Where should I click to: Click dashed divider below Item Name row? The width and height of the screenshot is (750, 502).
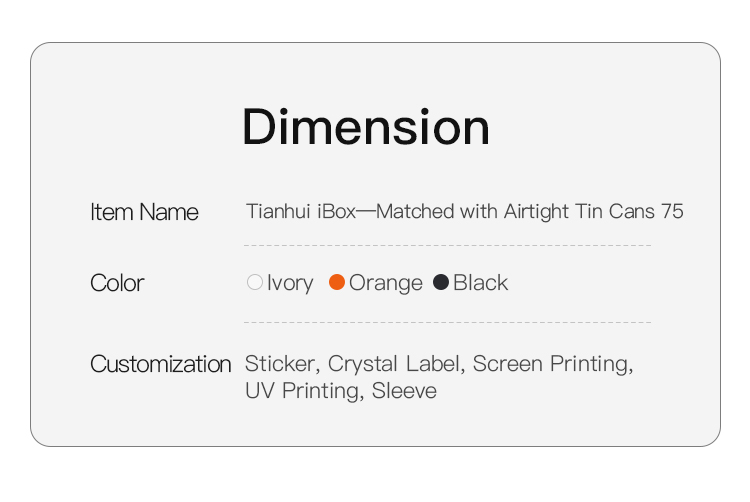pos(447,245)
